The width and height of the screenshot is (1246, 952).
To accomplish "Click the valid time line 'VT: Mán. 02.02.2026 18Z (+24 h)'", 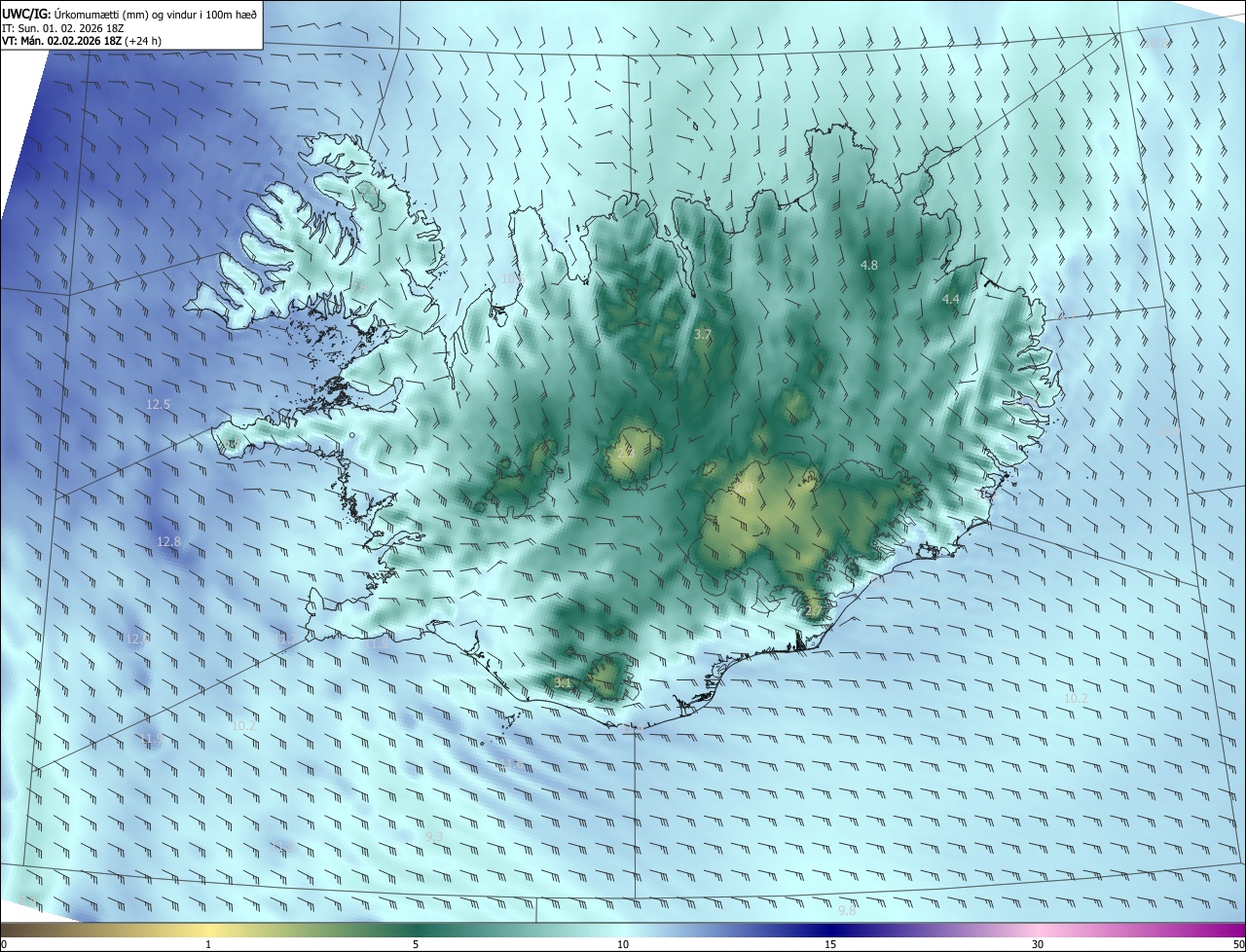I will (82, 42).
